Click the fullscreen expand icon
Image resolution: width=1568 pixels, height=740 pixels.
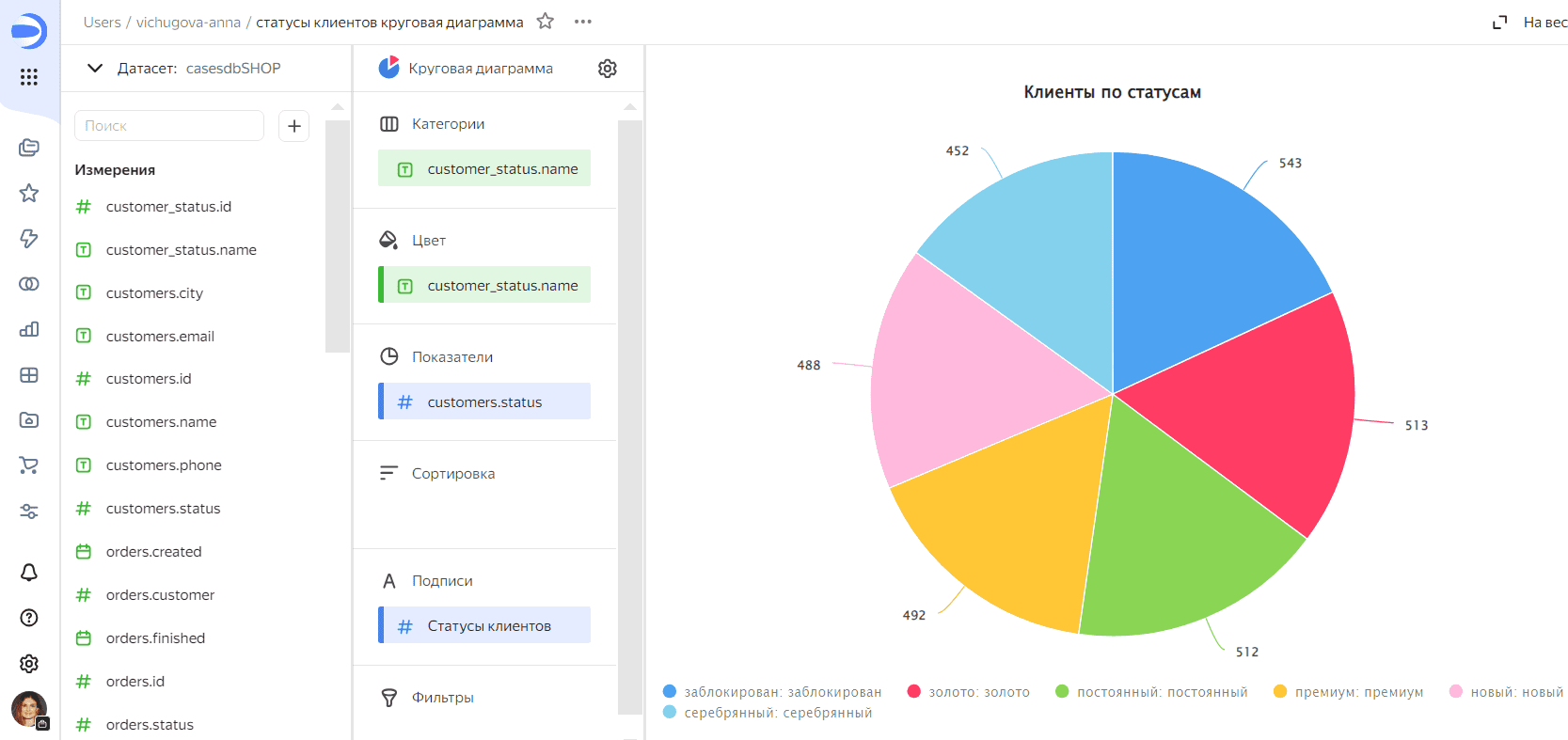coord(1500,23)
